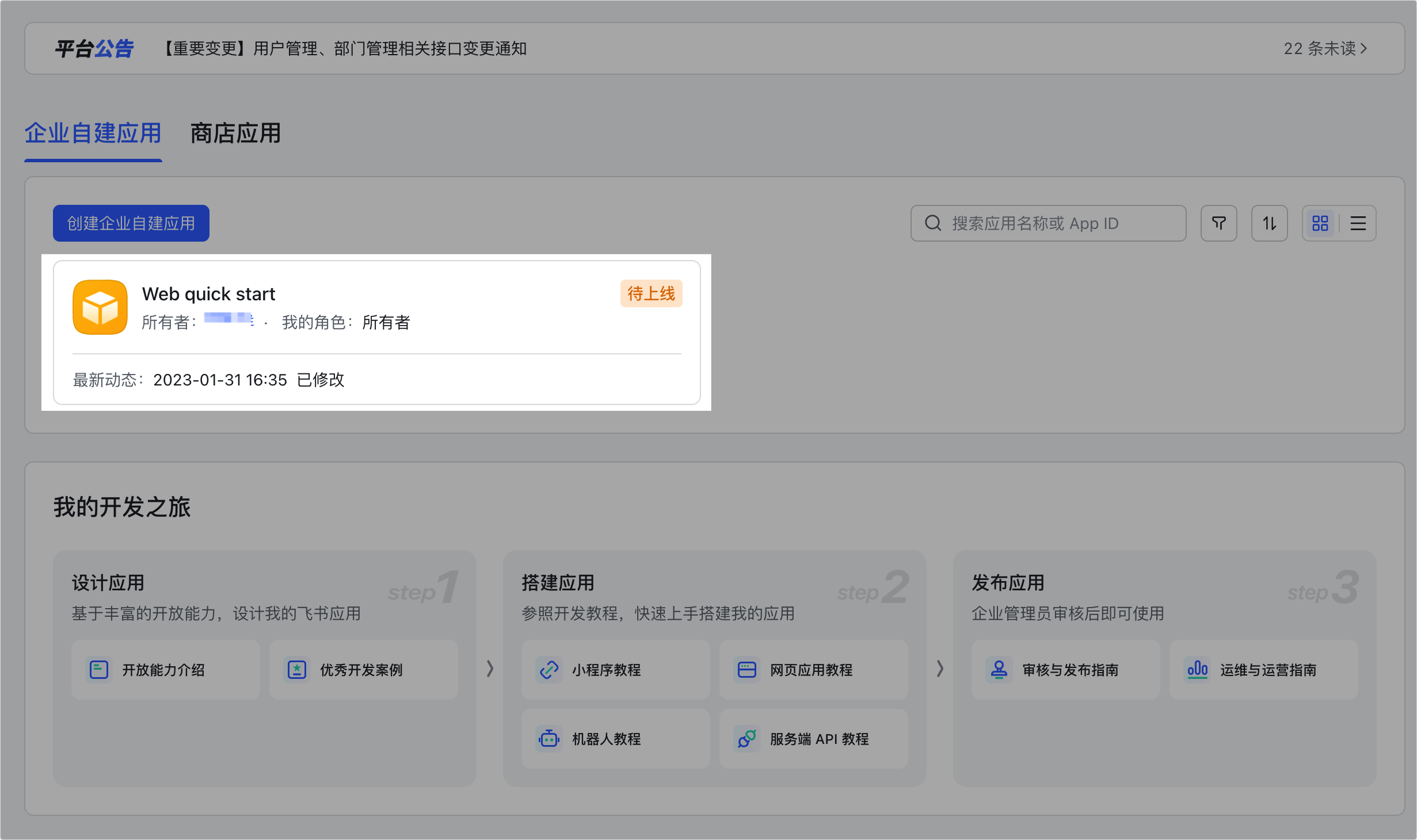Click the 审核与发布指南 stamp icon
Screen dimensions: 1417x840
(x=999, y=670)
